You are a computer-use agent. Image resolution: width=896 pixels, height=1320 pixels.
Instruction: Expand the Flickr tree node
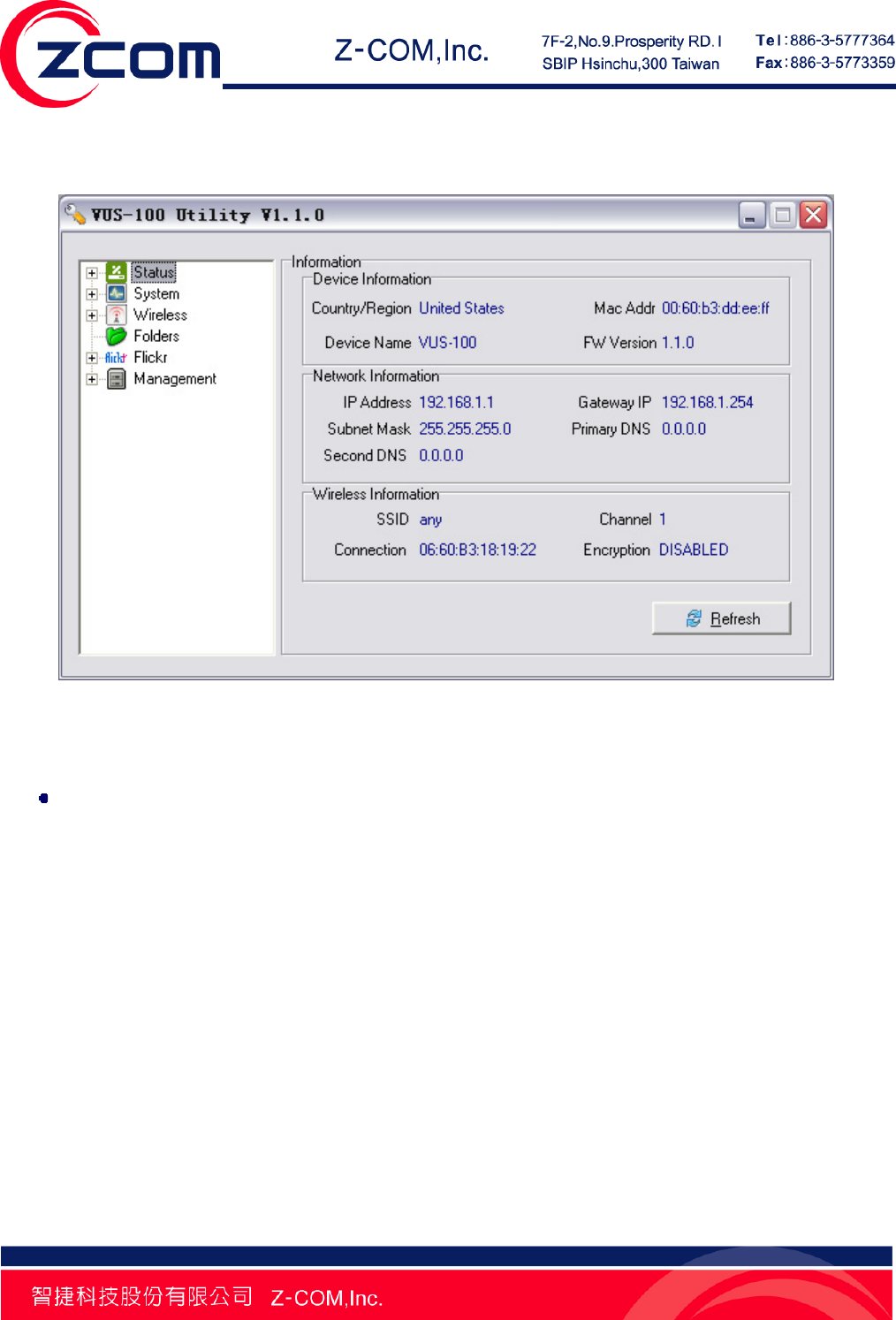92,358
